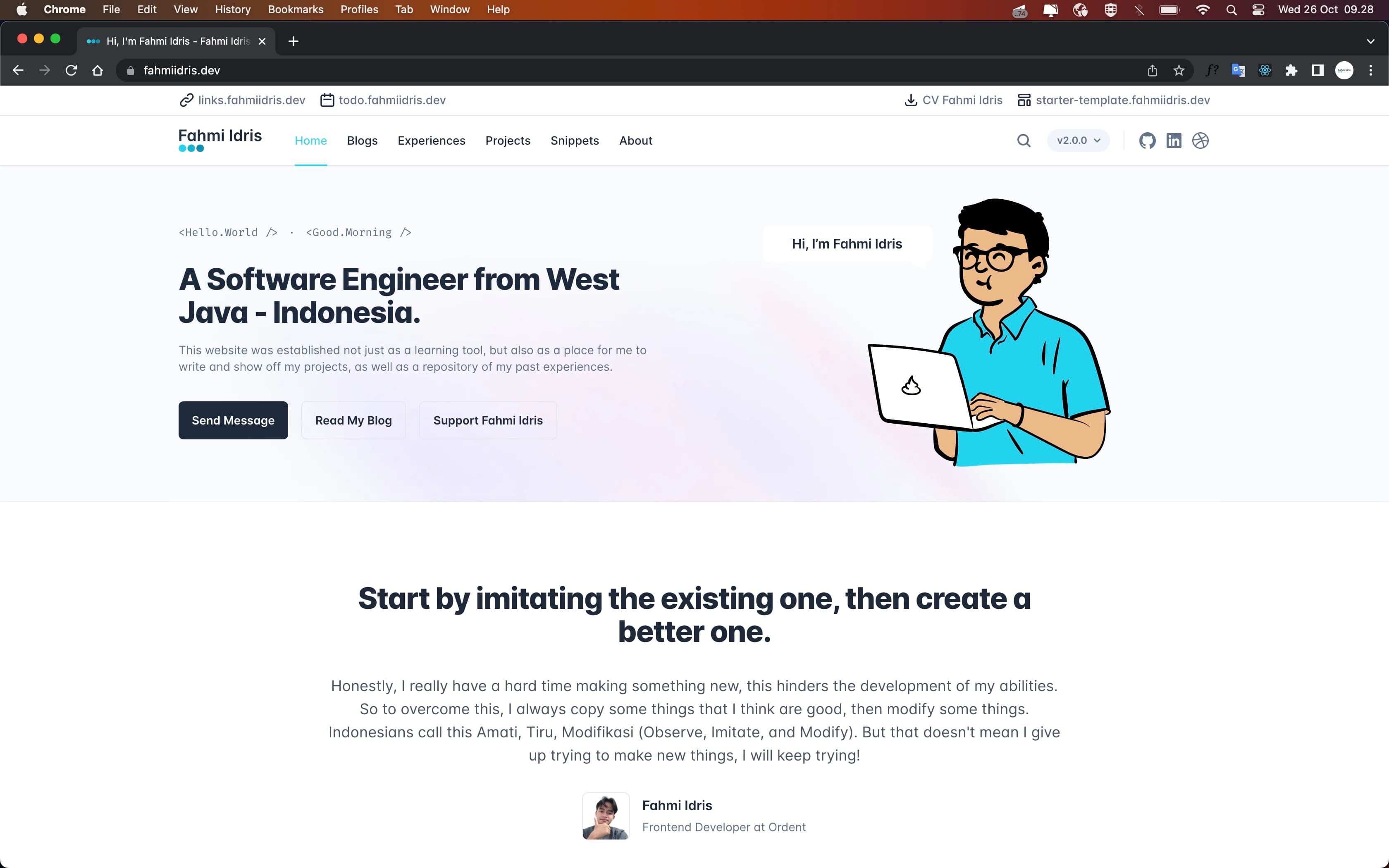The height and width of the screenshot is (868, 1389).
Task: Open the LinkedIn icon link
Action: [x=1174, y=141]
